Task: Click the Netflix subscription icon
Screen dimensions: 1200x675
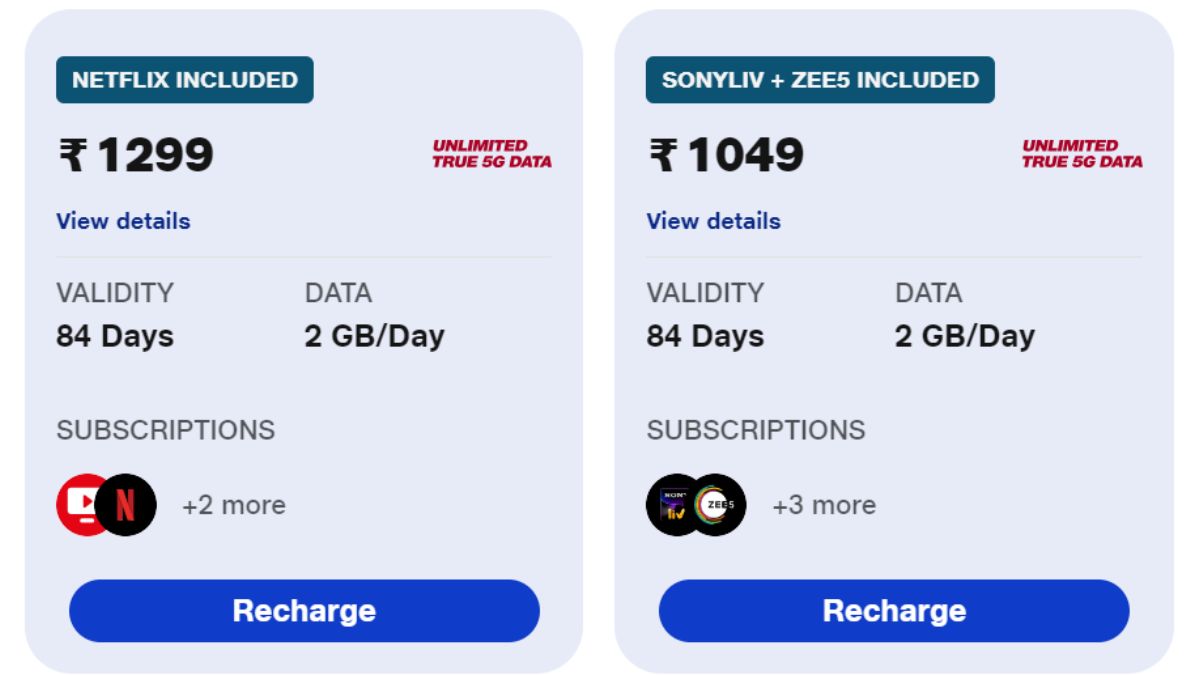Action: 127,505
